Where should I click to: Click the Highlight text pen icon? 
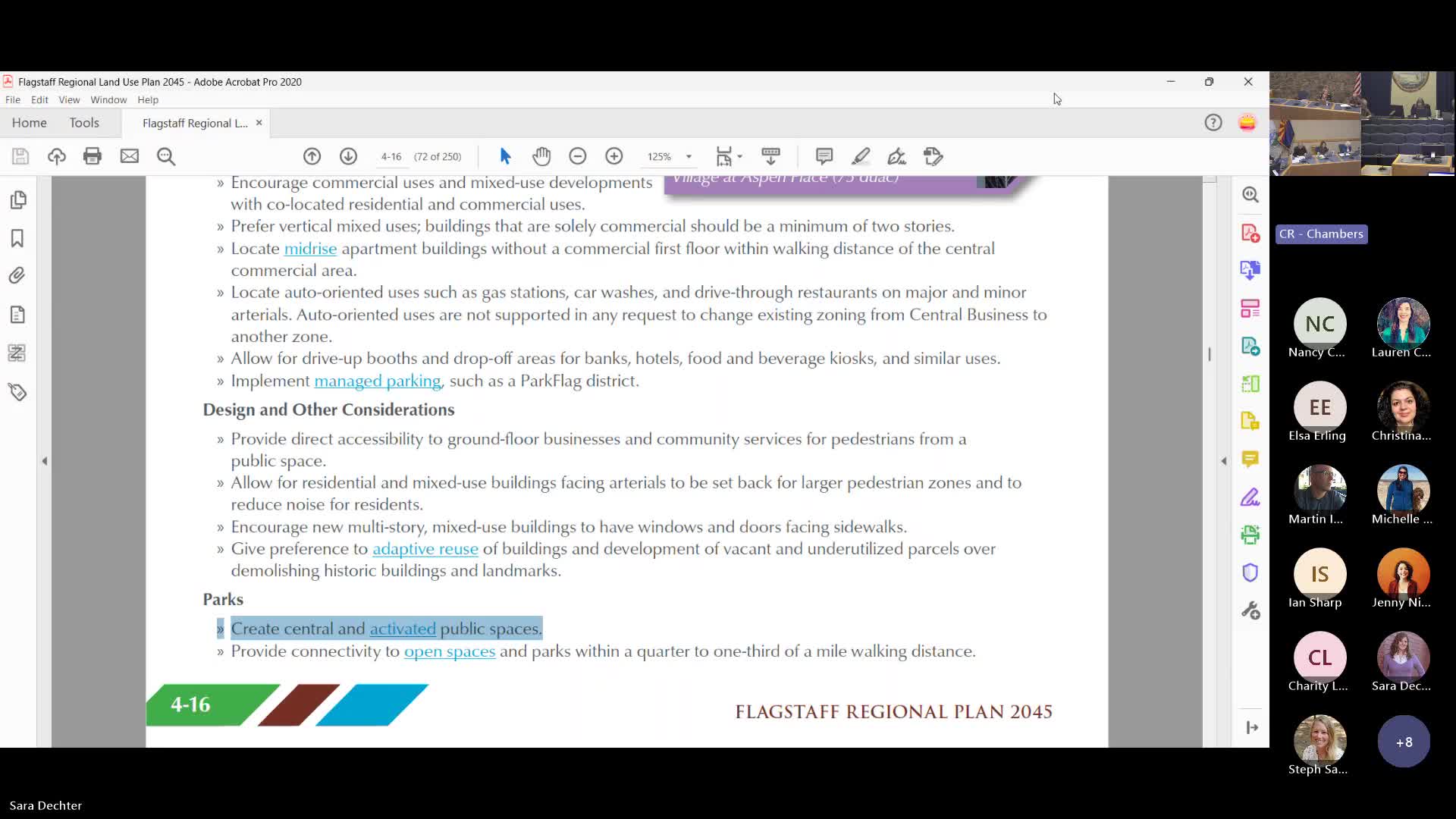[861, 156]
